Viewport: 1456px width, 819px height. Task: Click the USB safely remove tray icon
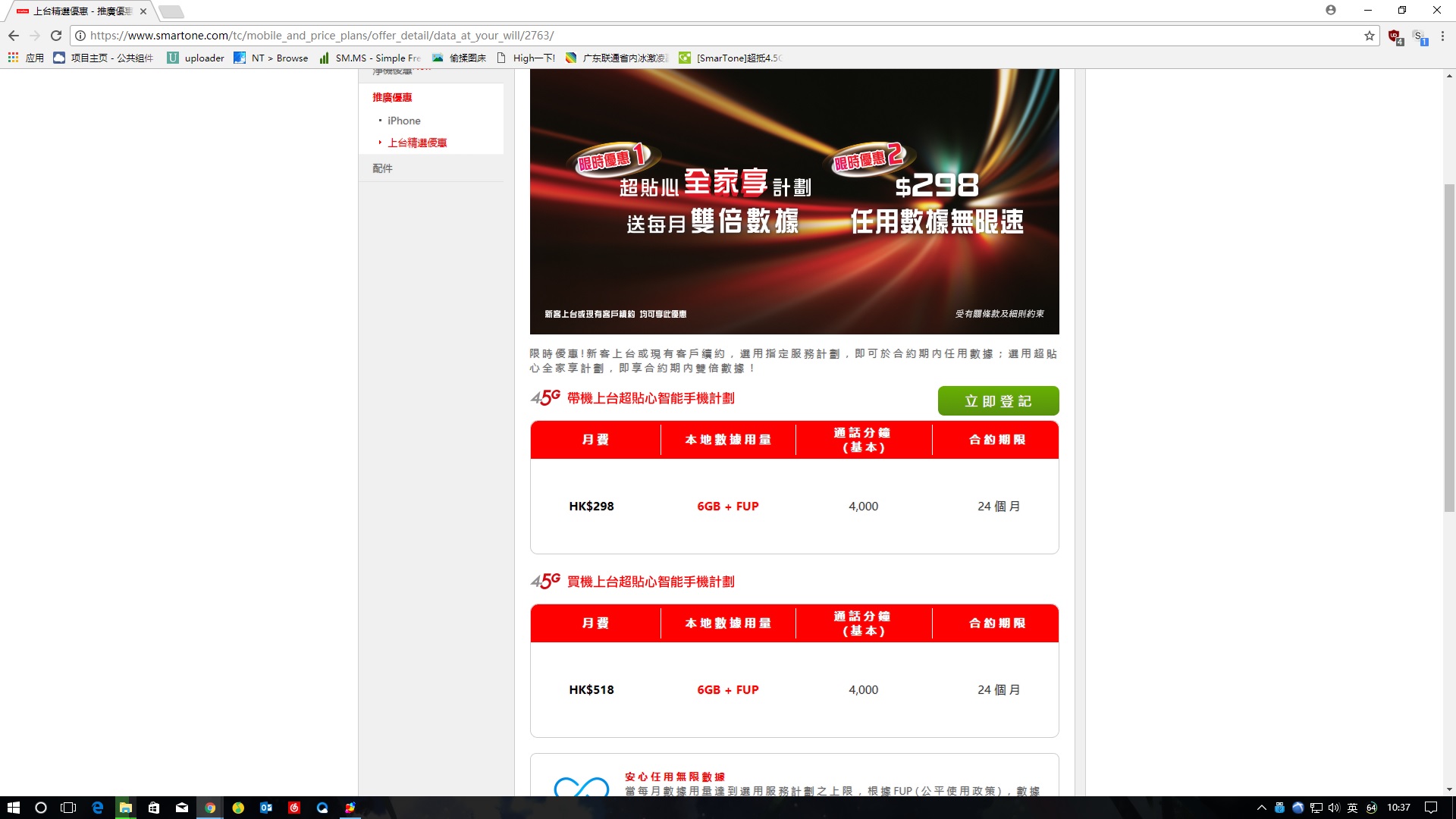coord(1280,808)
